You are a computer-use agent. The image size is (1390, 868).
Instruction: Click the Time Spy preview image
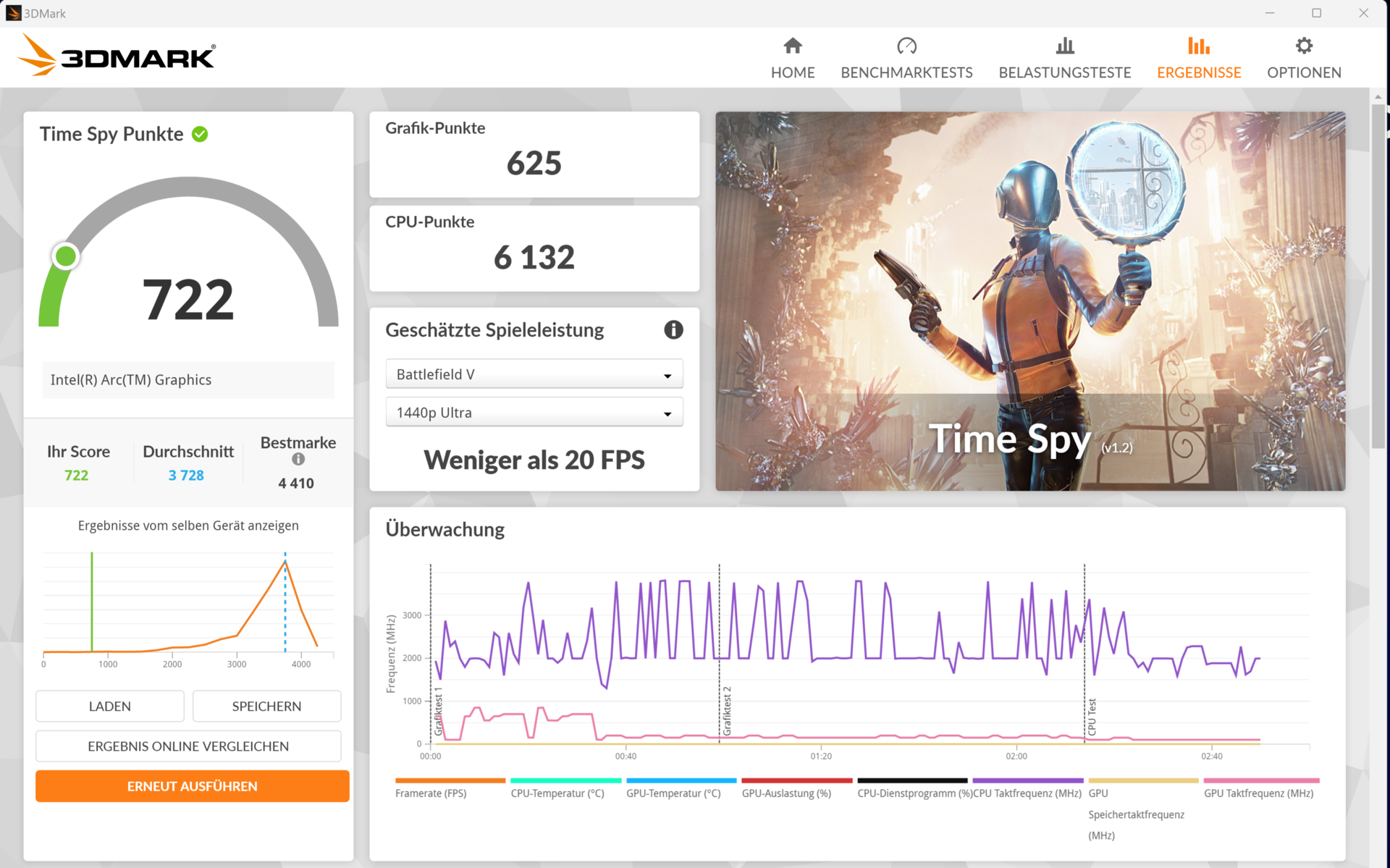pyautogui.click(x=1030, y=300)
